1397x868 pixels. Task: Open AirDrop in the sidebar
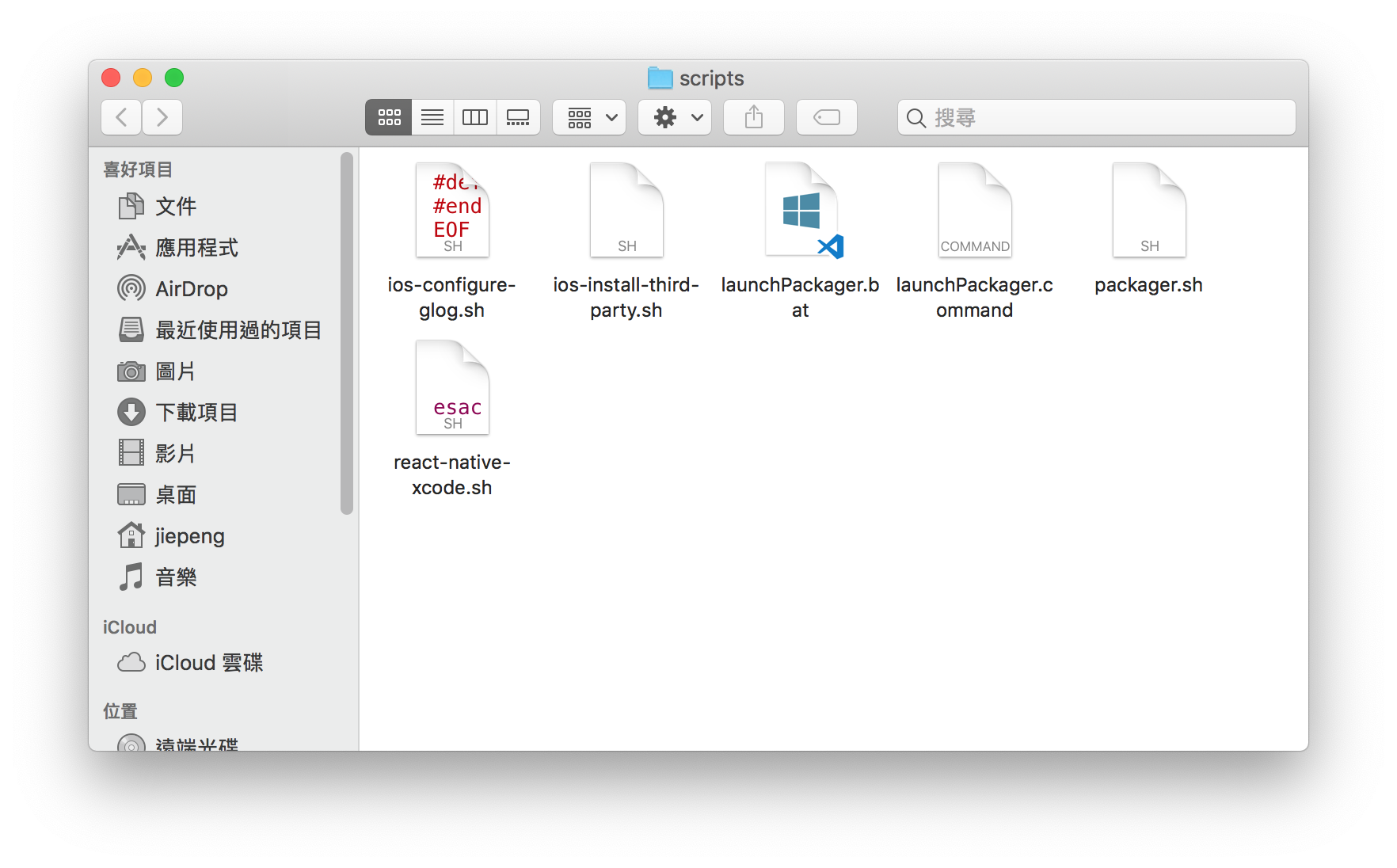pyautogui.click(x=191, y=289)
